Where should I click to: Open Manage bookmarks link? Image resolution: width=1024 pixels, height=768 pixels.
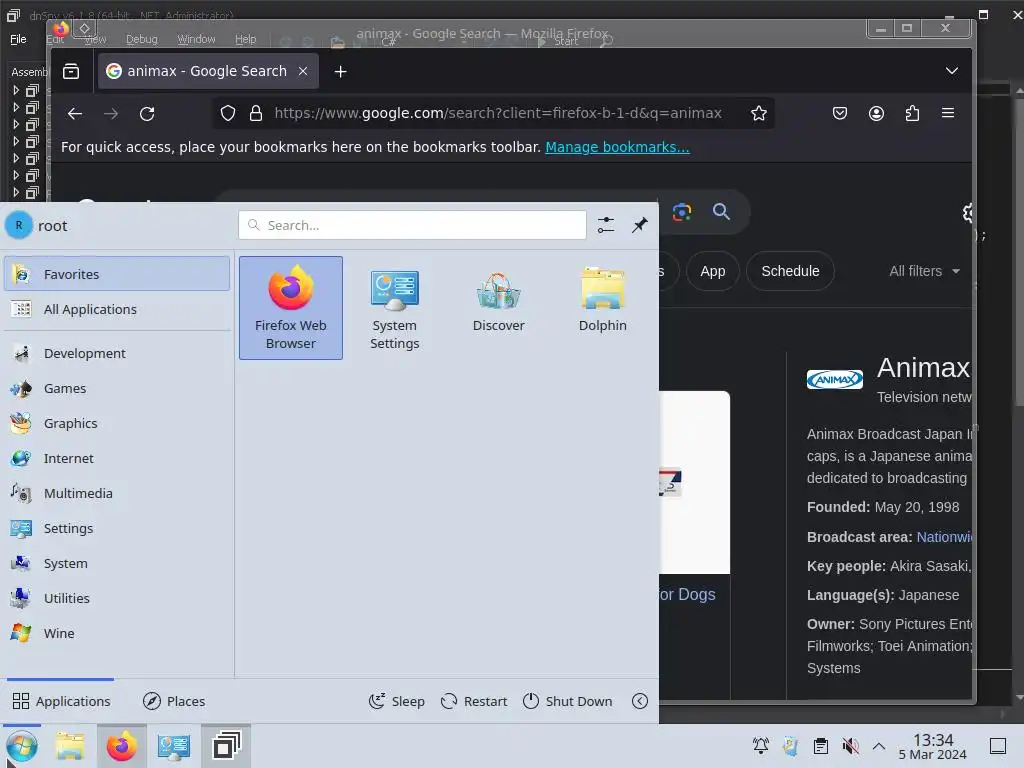tap(617, 147)
